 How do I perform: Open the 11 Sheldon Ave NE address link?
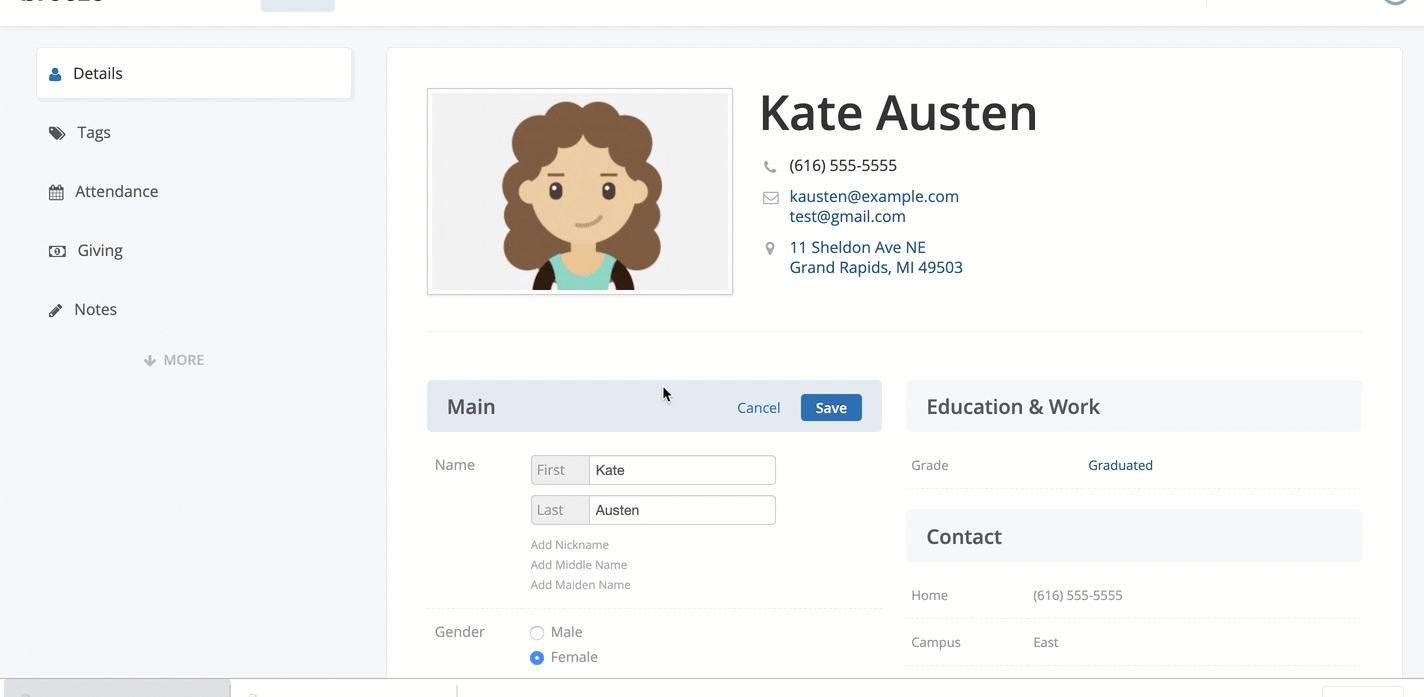pos(858,247)
